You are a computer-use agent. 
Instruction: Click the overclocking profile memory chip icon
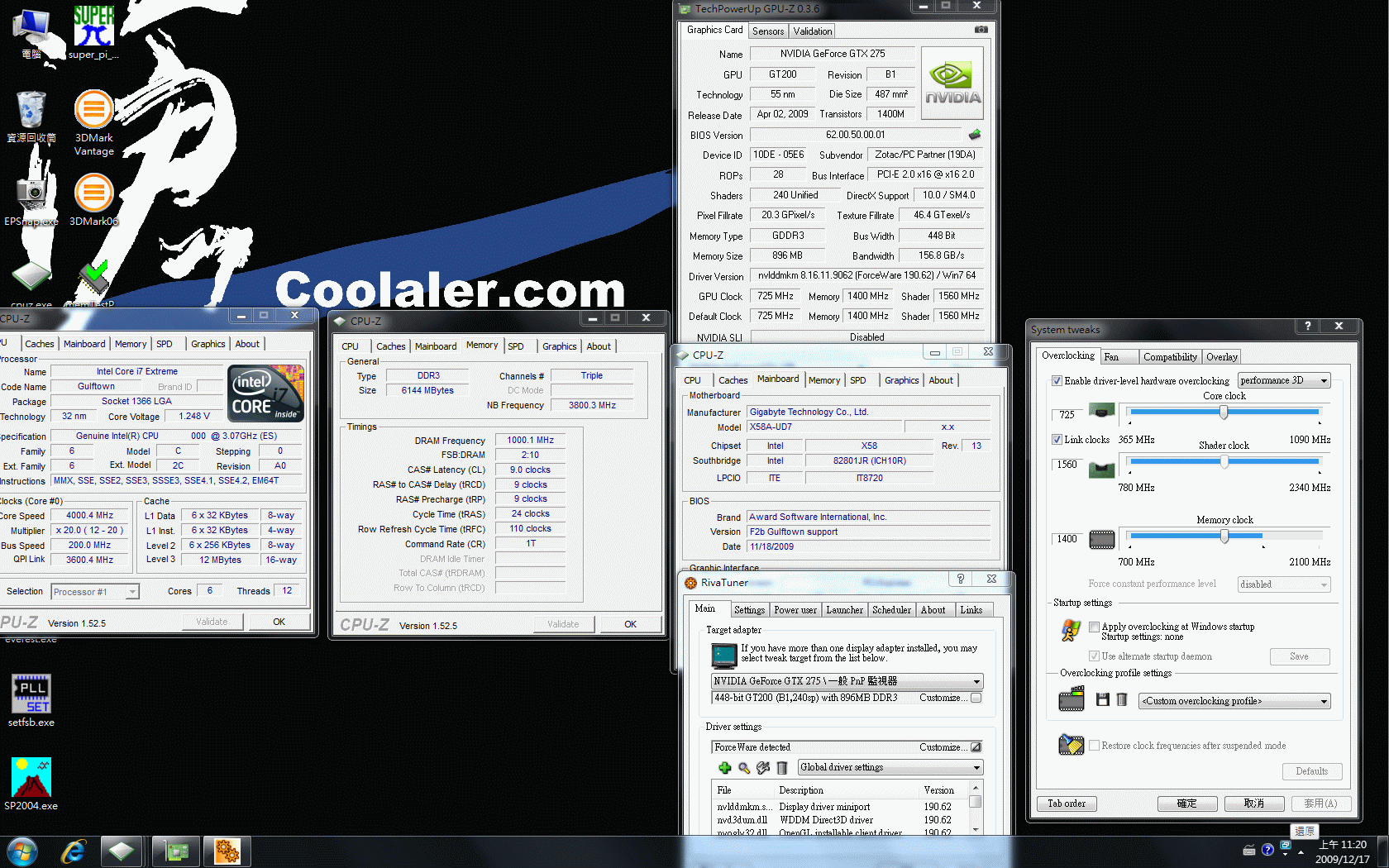click(1072, 699)
